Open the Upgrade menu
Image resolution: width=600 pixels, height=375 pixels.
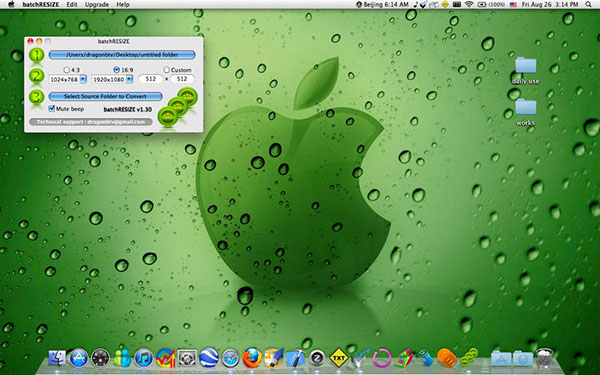pyautogui.click(x=96, y=4)
